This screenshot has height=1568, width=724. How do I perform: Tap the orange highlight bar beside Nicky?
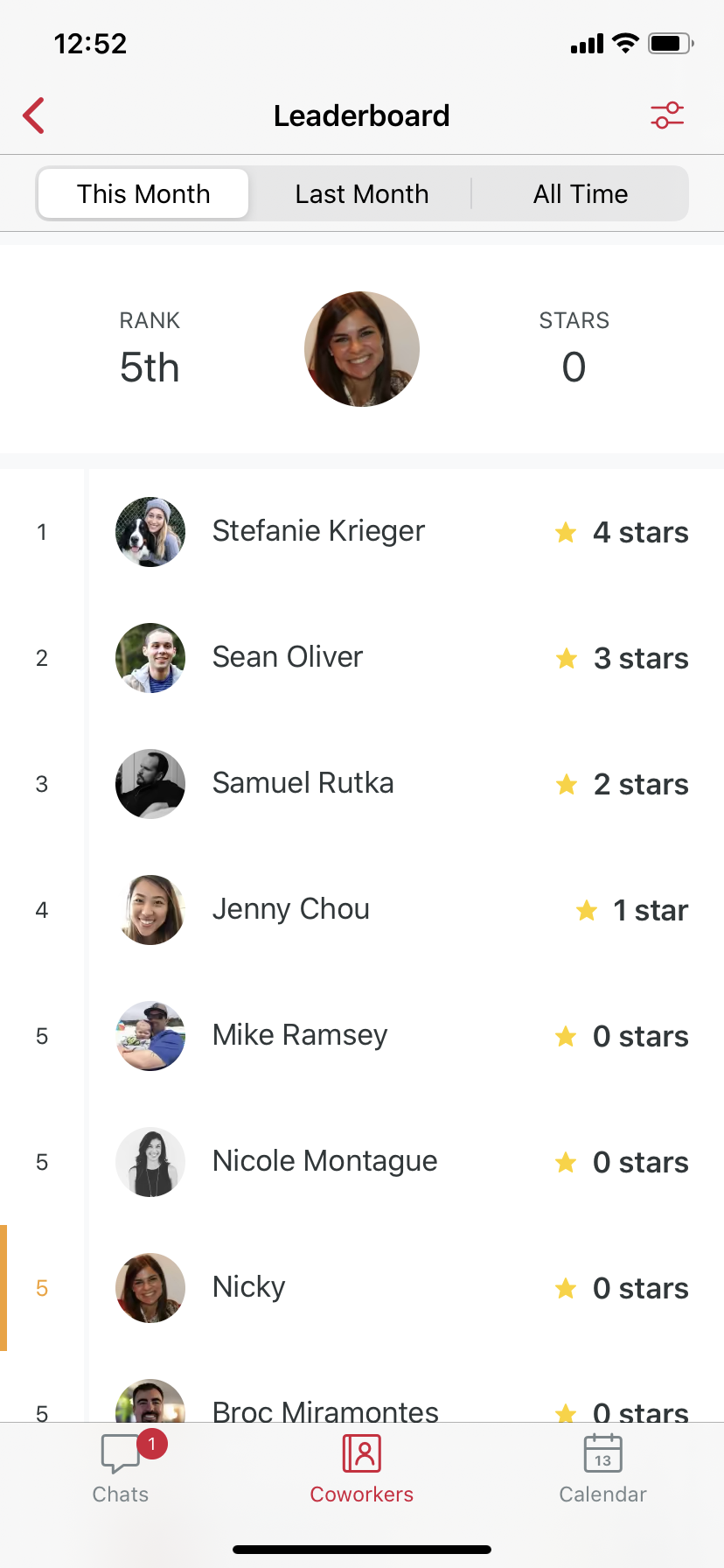[x=3, y=1287]
